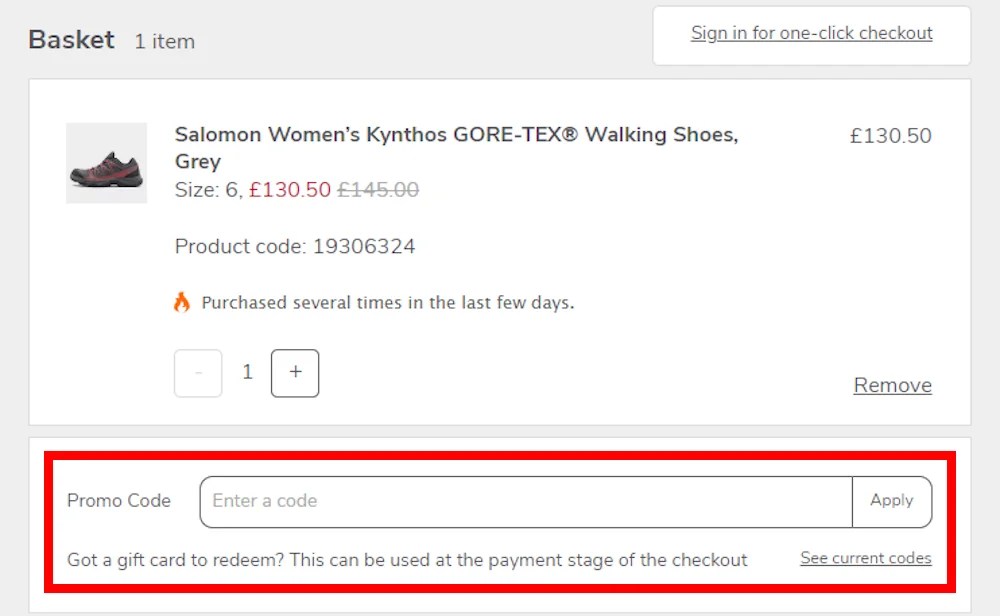Click the 'Size: 6' text
This screenshot has width=1000, height=616.
[x=204, y=189]
